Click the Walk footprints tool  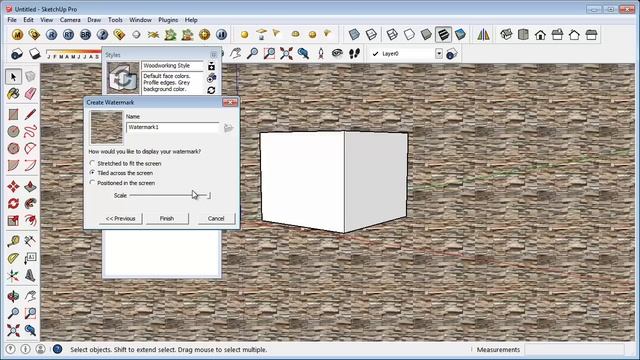pos(354,53)
